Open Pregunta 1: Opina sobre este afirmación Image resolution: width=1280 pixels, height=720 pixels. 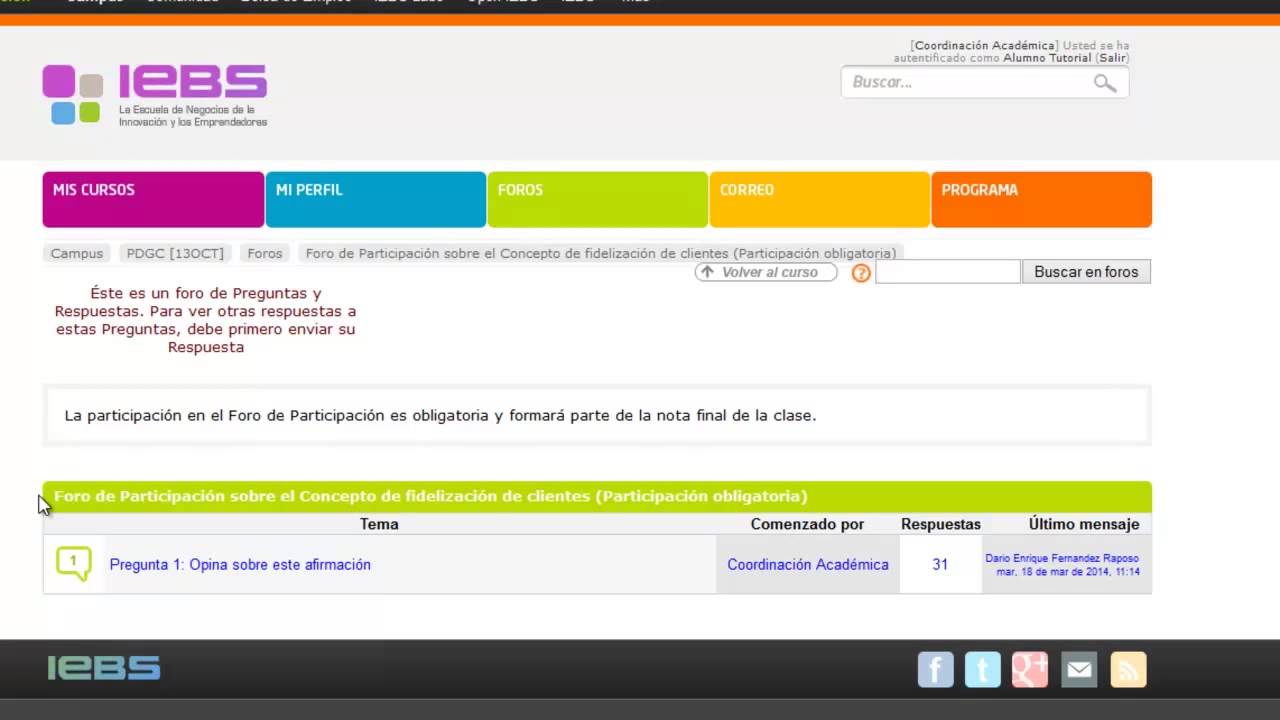[x=240, y=565]
